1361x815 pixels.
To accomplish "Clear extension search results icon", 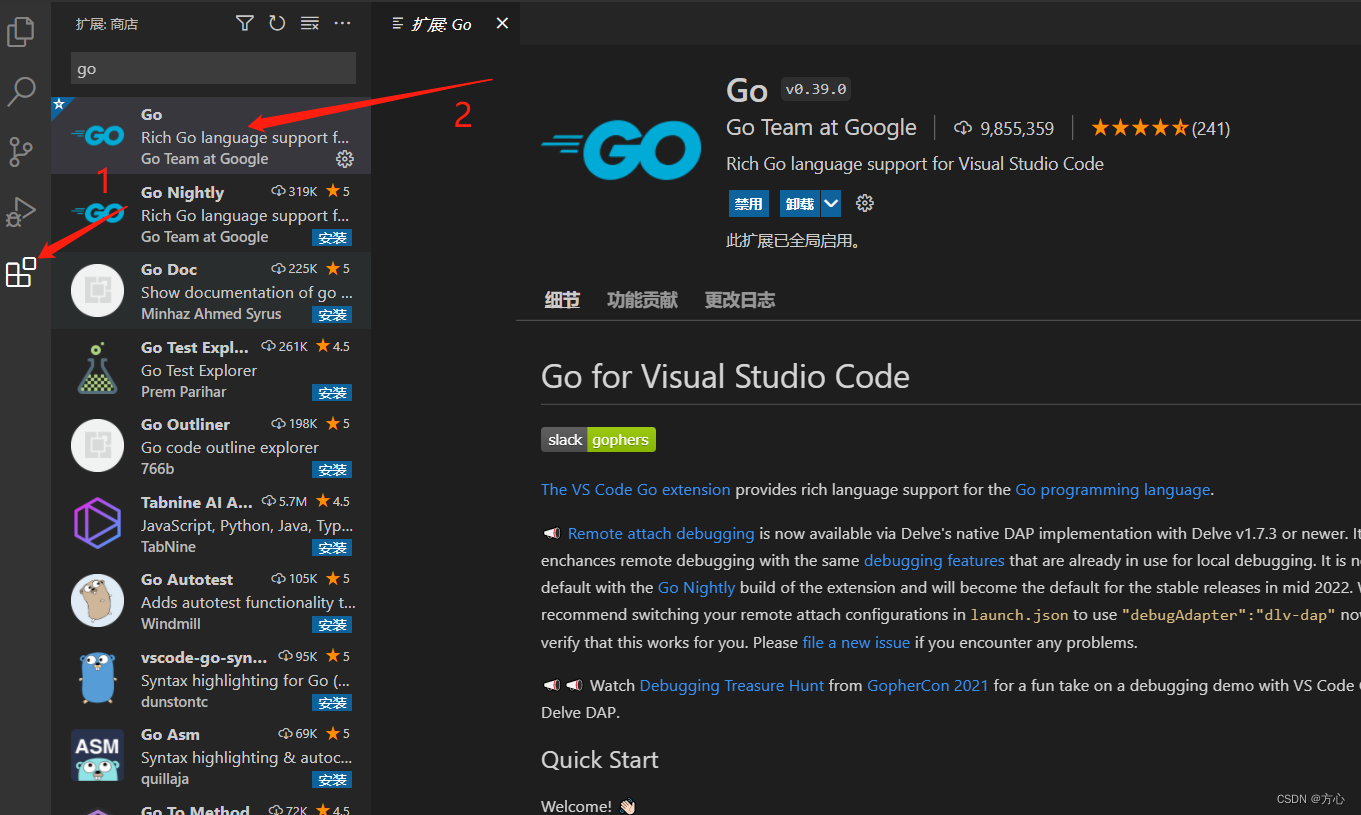I will [310, 23].
